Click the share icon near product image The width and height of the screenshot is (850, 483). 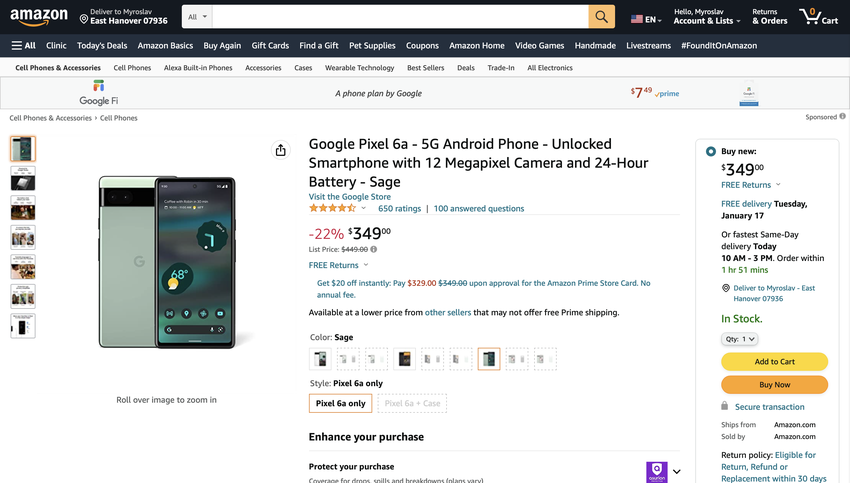(x=281, y=150)
